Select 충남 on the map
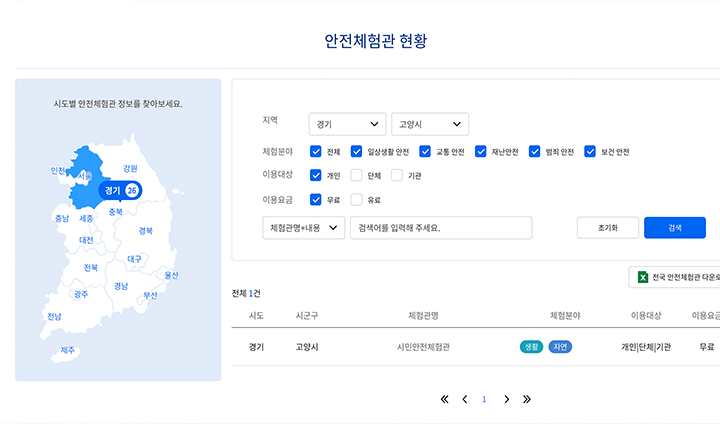The height and width of the screenshot is (424, 720). (62, 218)
